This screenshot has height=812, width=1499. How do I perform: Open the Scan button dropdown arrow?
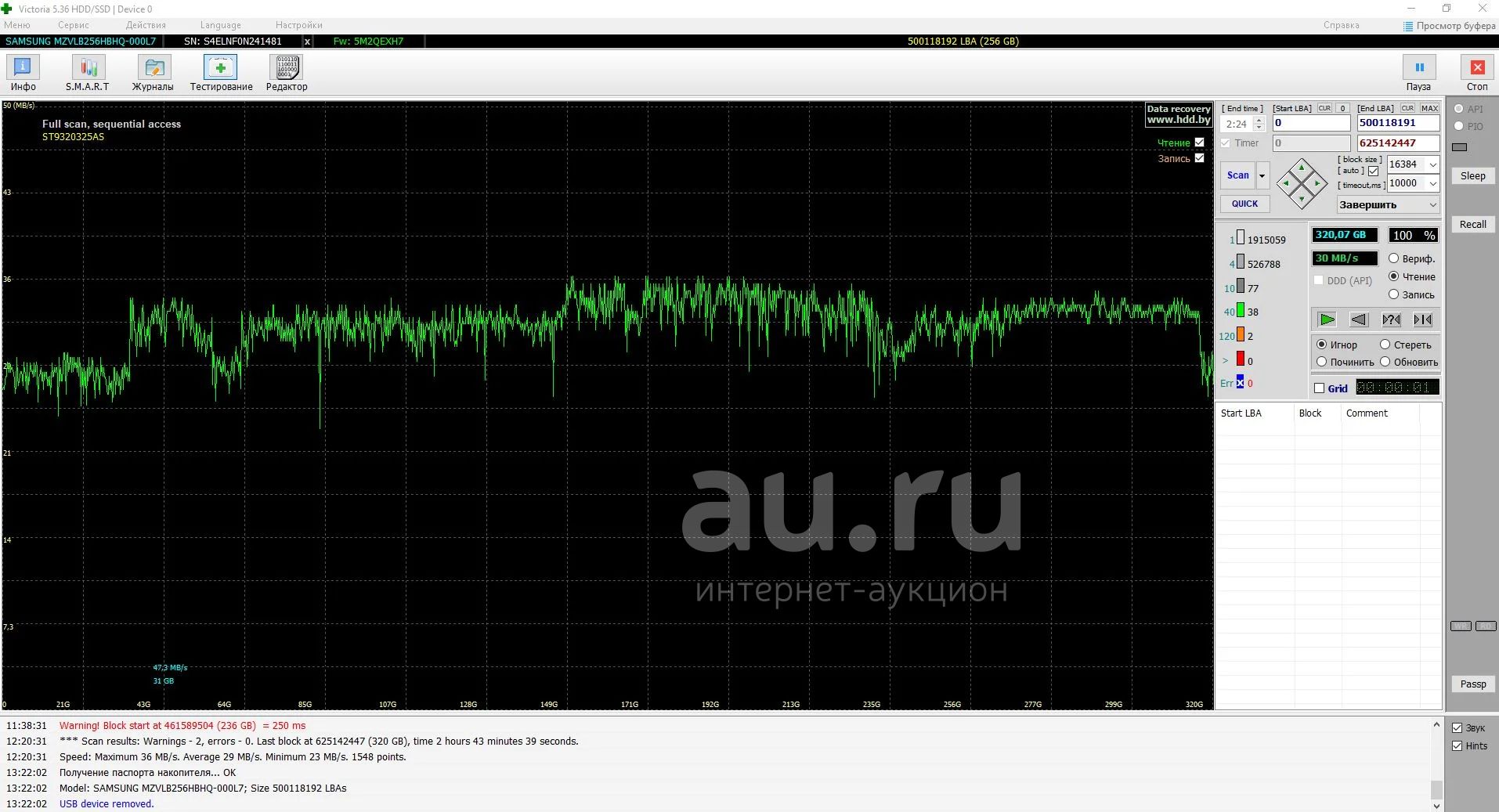[1262, 175]
